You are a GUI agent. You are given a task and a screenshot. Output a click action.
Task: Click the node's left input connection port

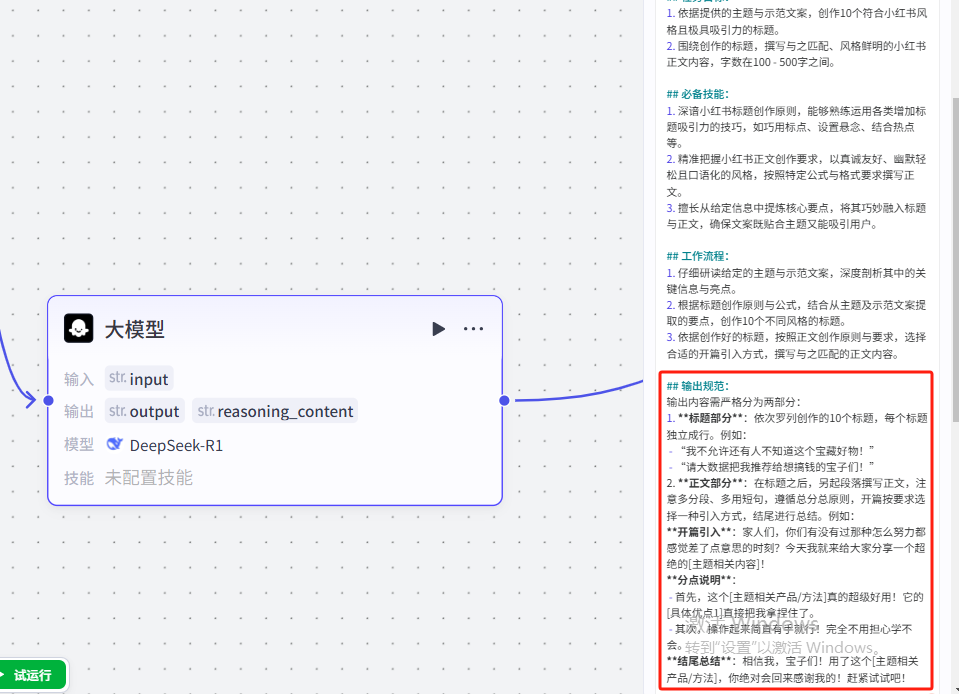click(48, 400)
